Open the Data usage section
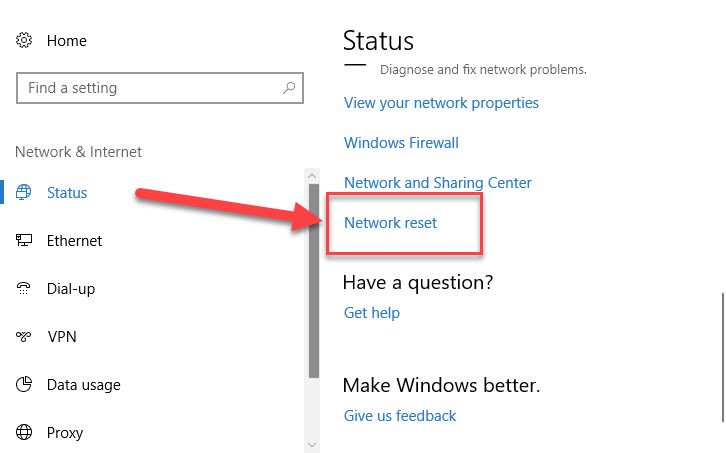The width and height of the screenshot is (726, 453). pyautogui.click(x=83, y=385)
